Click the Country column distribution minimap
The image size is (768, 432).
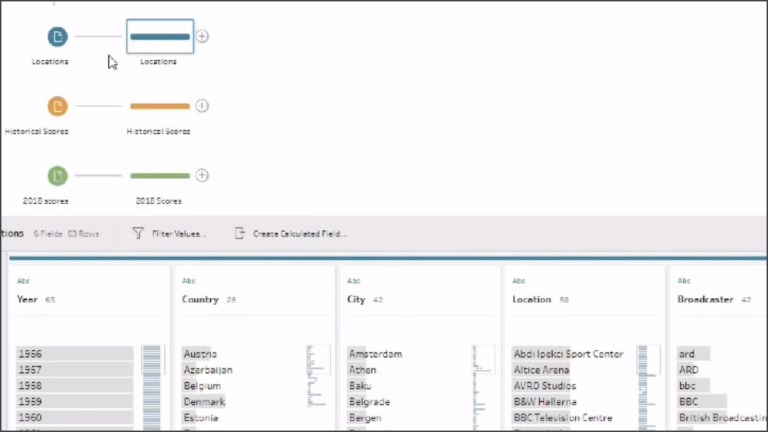tap(317, 376)
